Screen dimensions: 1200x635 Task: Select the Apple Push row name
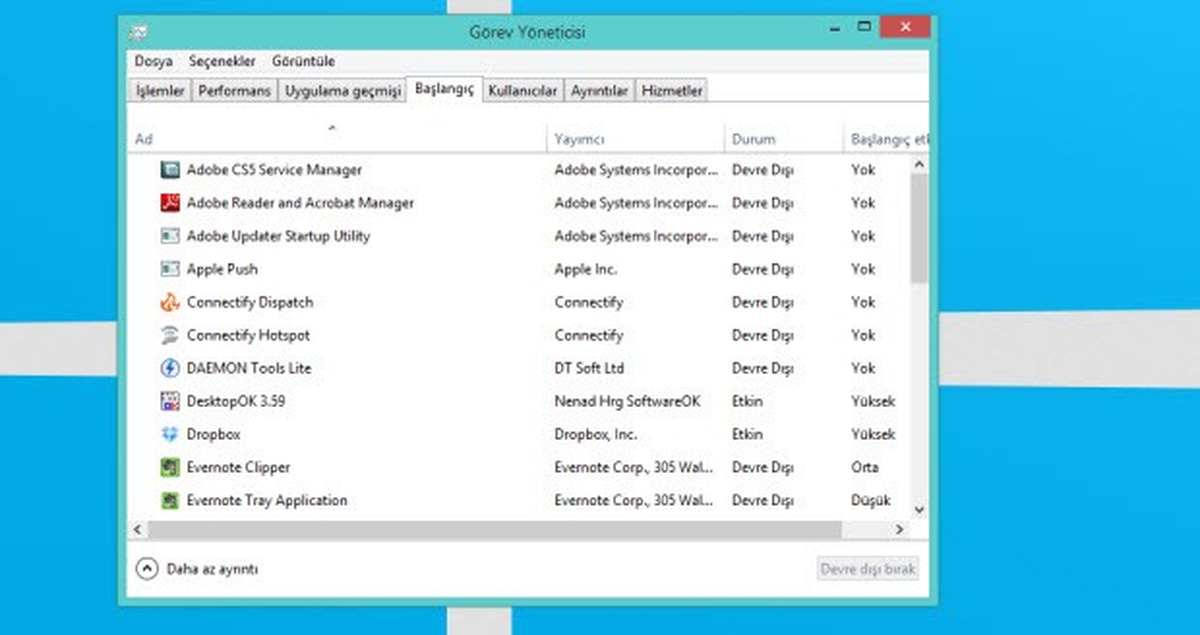[222, 269]
